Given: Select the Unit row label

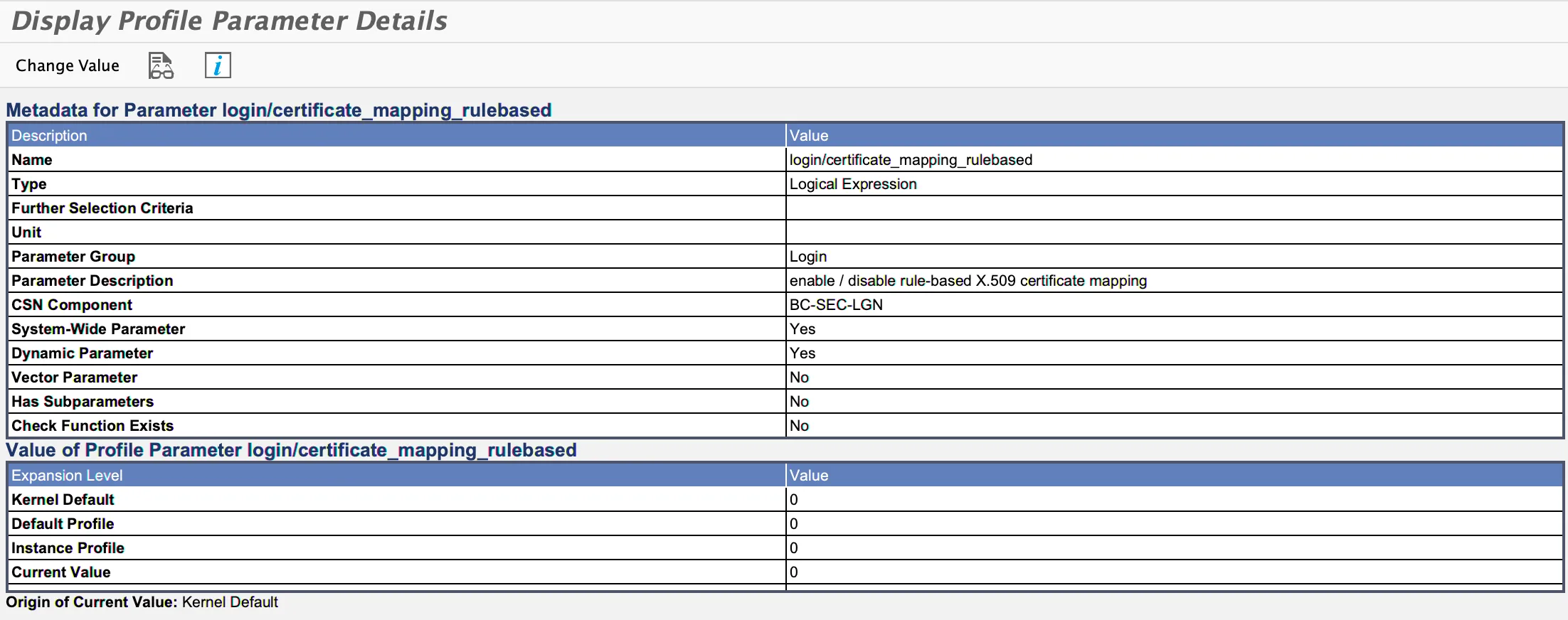Looking at the screenshot, I should [x=26, y=232].
